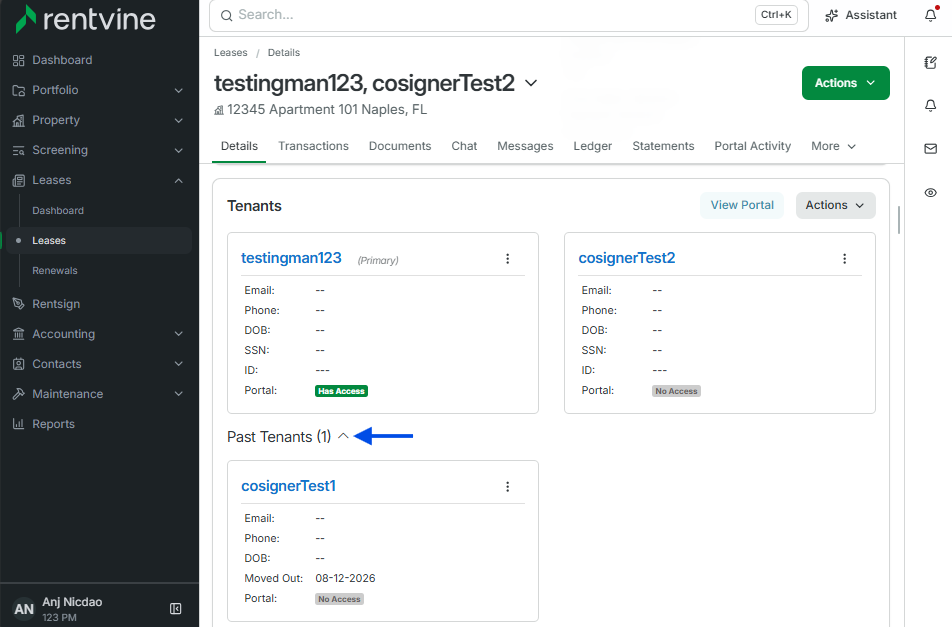Screen dimensions: 952x627
Task: Open cosignerTest1 past tenant link
Action: click(288, 486)
